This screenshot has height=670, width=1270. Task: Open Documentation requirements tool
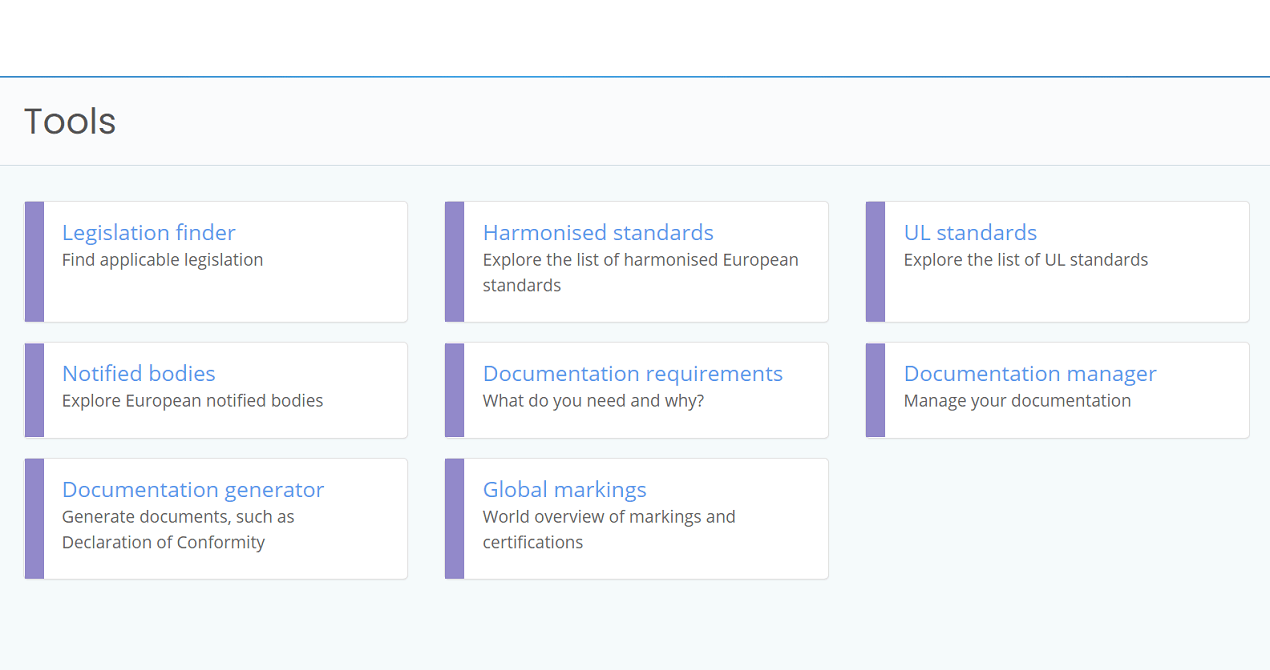[x=632, y=374]
